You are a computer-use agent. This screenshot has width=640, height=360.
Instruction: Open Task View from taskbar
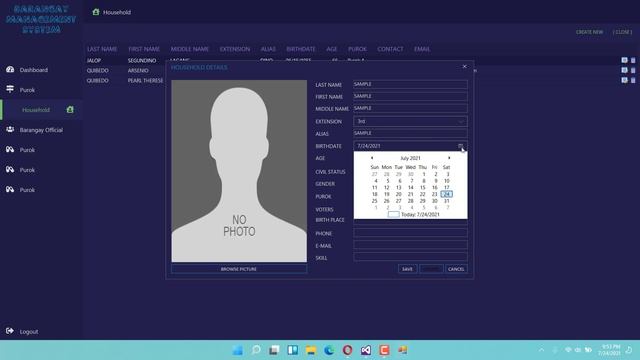click(x=274, y=350)
